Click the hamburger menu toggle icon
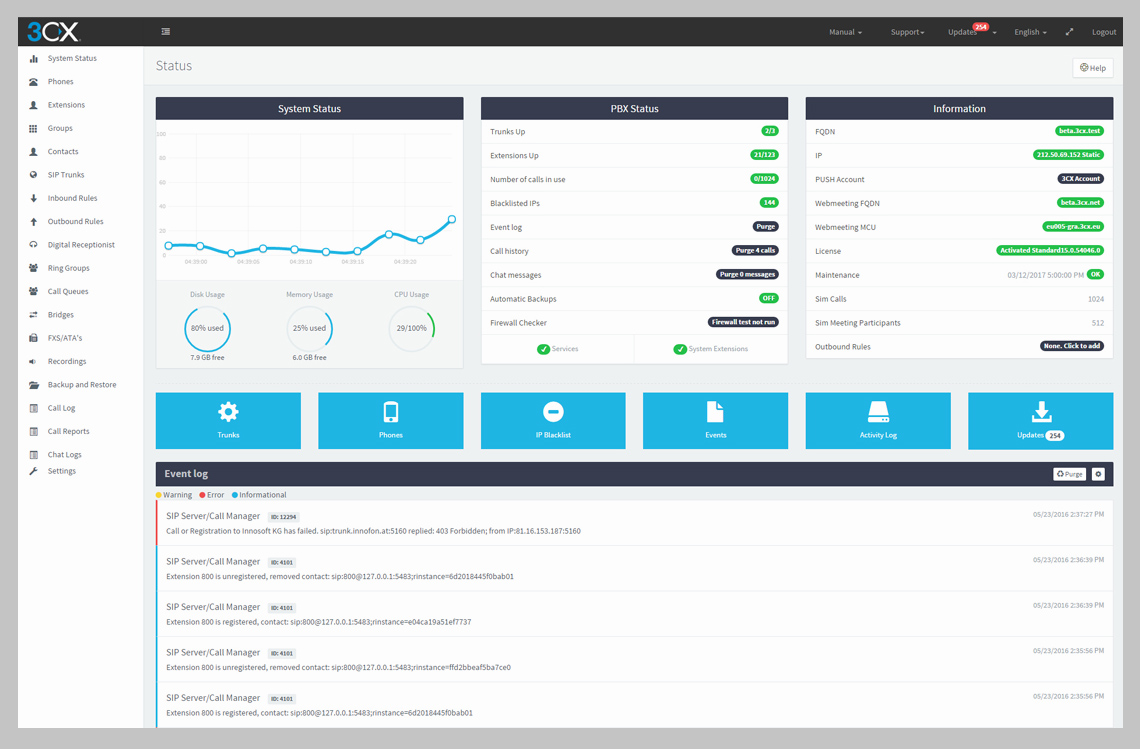 click(165, 32)
